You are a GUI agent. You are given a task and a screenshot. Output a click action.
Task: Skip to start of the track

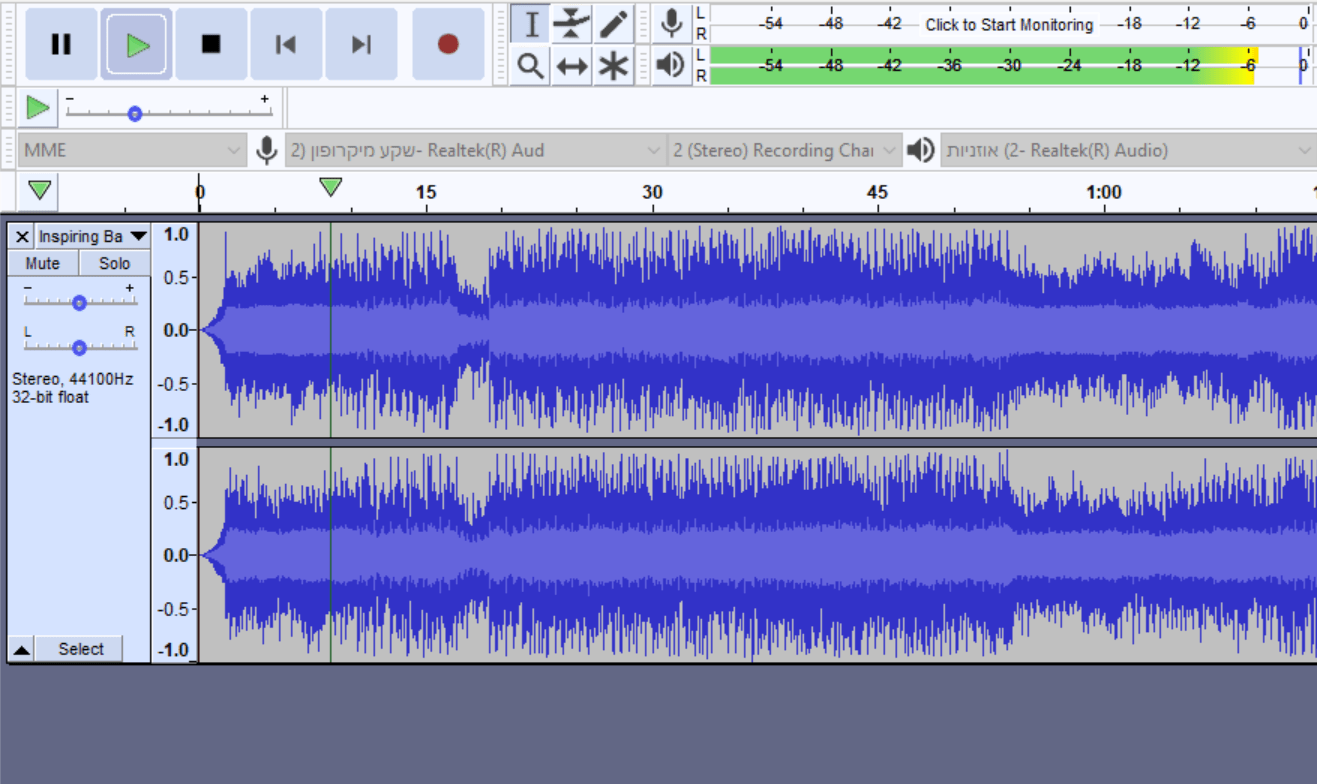tap(286, 44)
